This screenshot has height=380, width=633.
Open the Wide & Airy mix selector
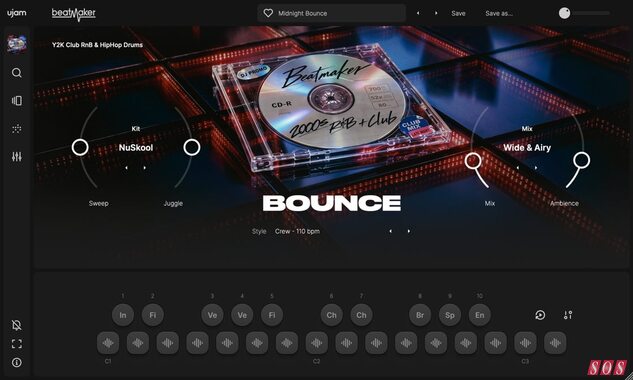click(x=527, y=148)
